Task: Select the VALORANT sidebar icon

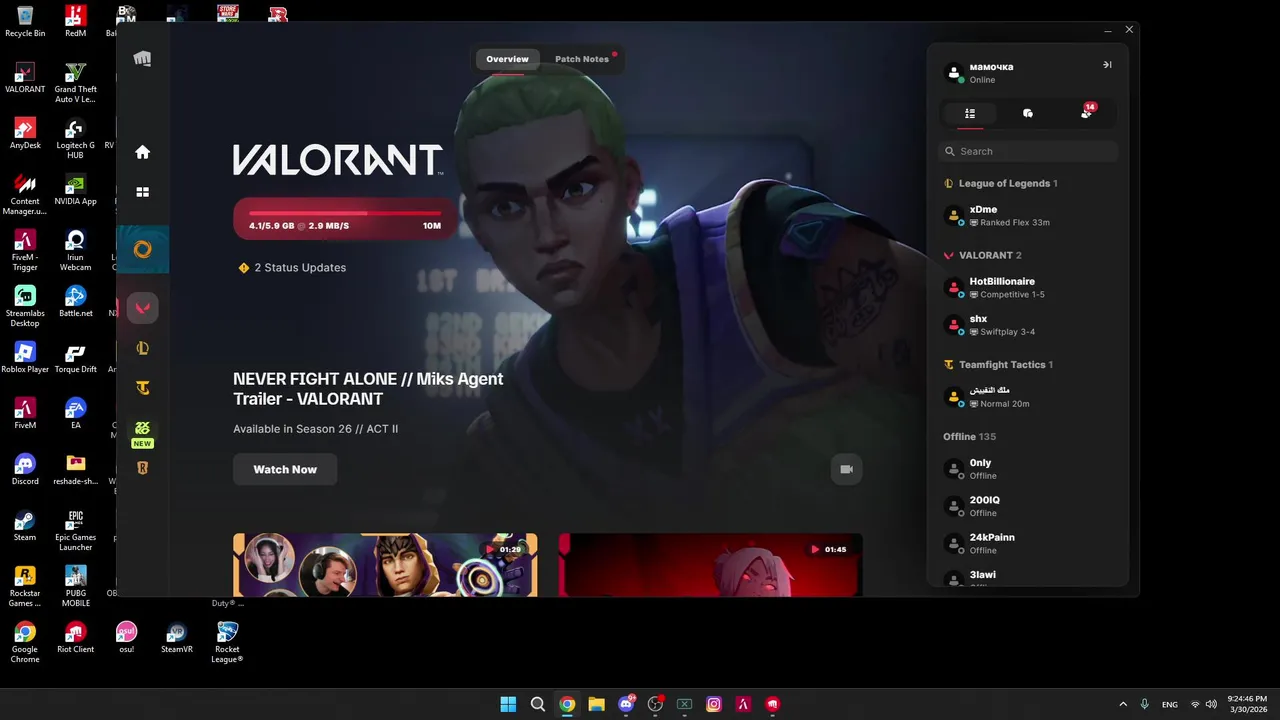Action: [143, 308]
